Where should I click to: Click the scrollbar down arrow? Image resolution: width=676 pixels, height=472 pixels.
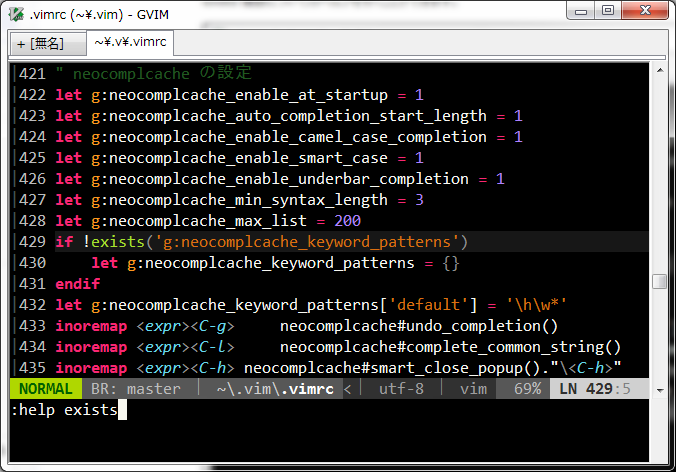coord(660,391)
